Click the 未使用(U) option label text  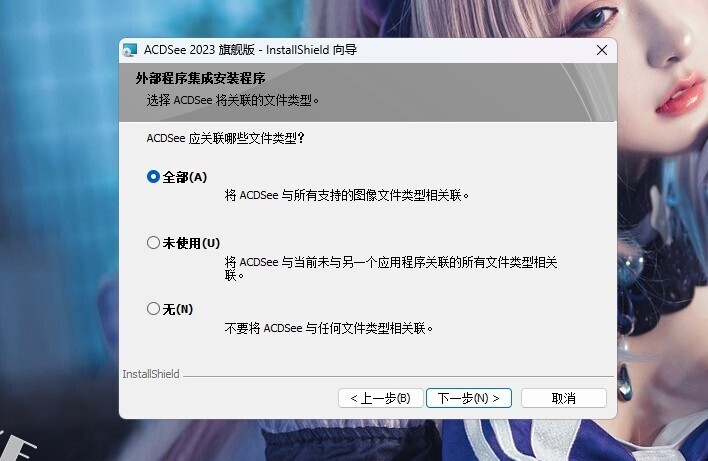tap(191, 243)
